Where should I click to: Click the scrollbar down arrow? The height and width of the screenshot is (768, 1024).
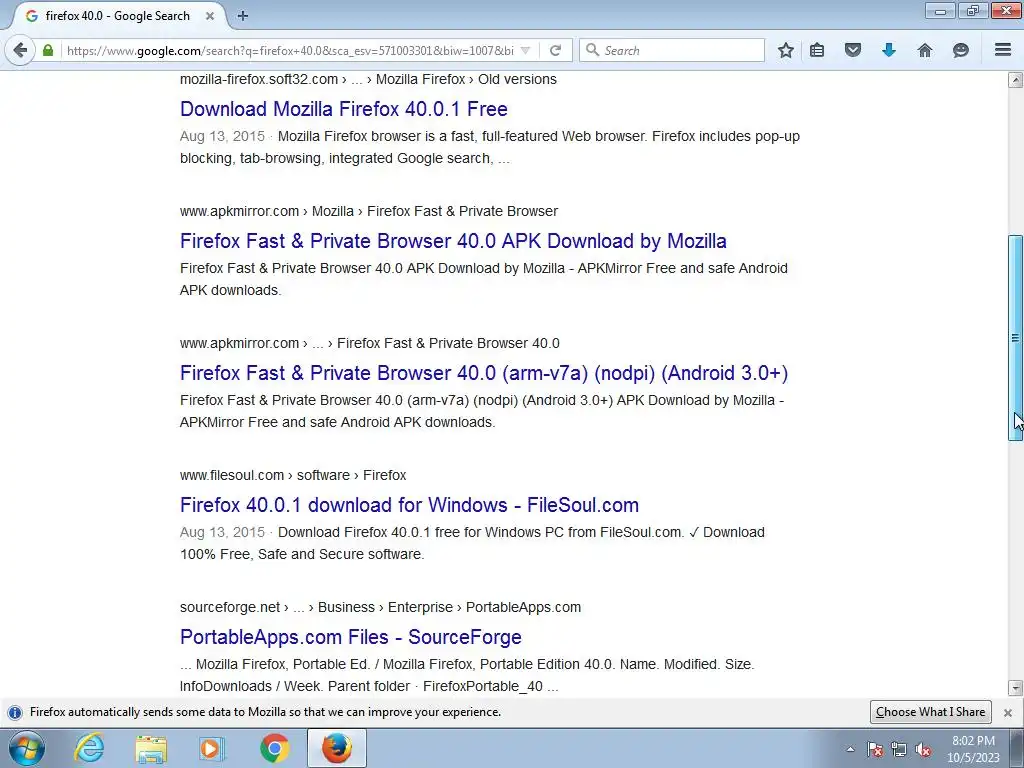1016,687
